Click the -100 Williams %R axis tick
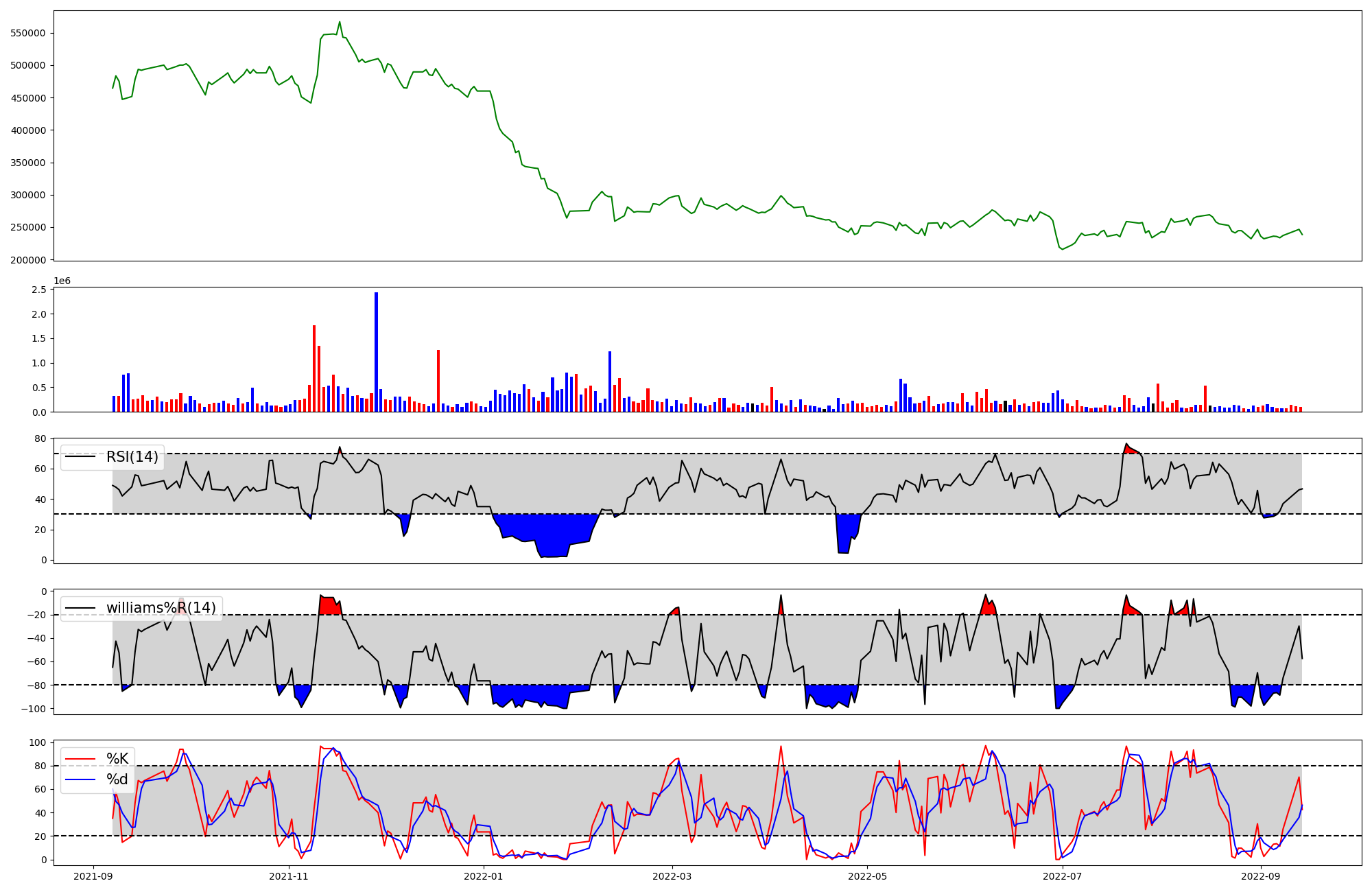Screen dimensions: 1372x892 (x=34, y=709)
